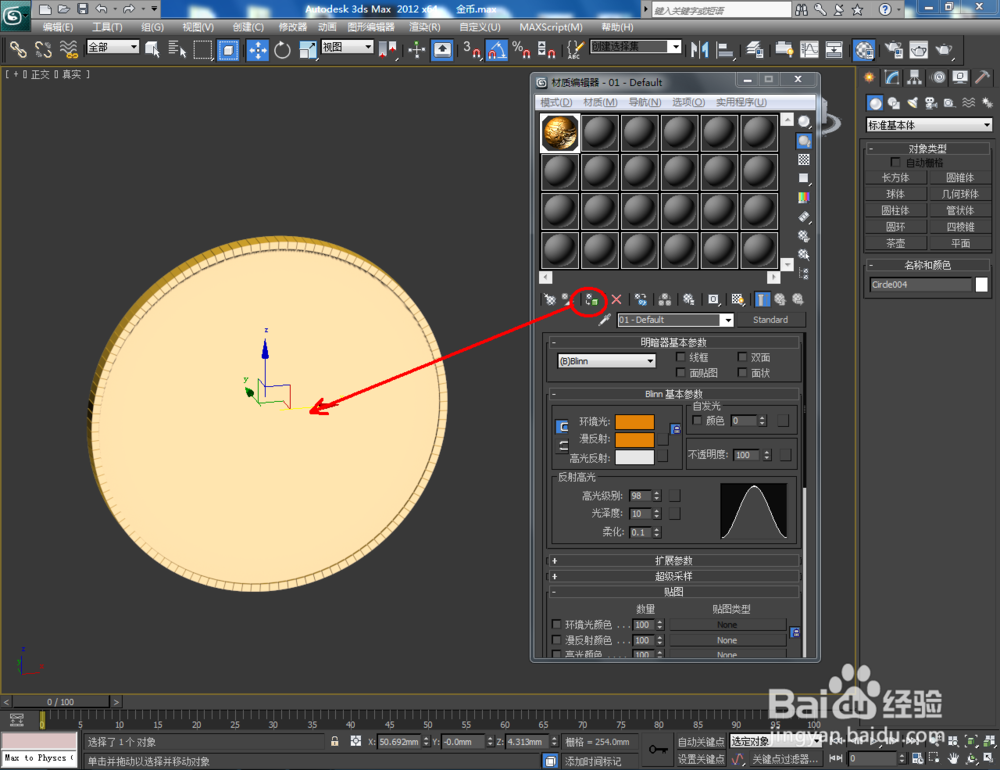1000x770 pixels.
Task: Click the 圆柱体 Cylinder button
Action: coord(895,210)
